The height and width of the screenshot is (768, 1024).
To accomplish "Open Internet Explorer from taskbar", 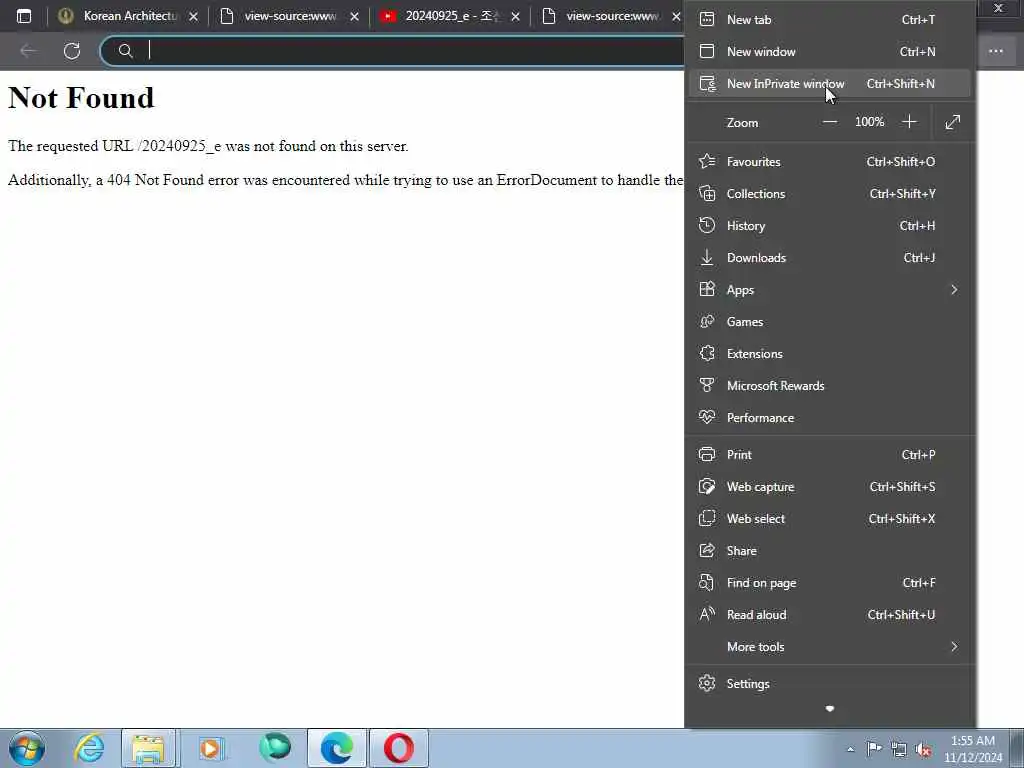I will pos(89,748).
